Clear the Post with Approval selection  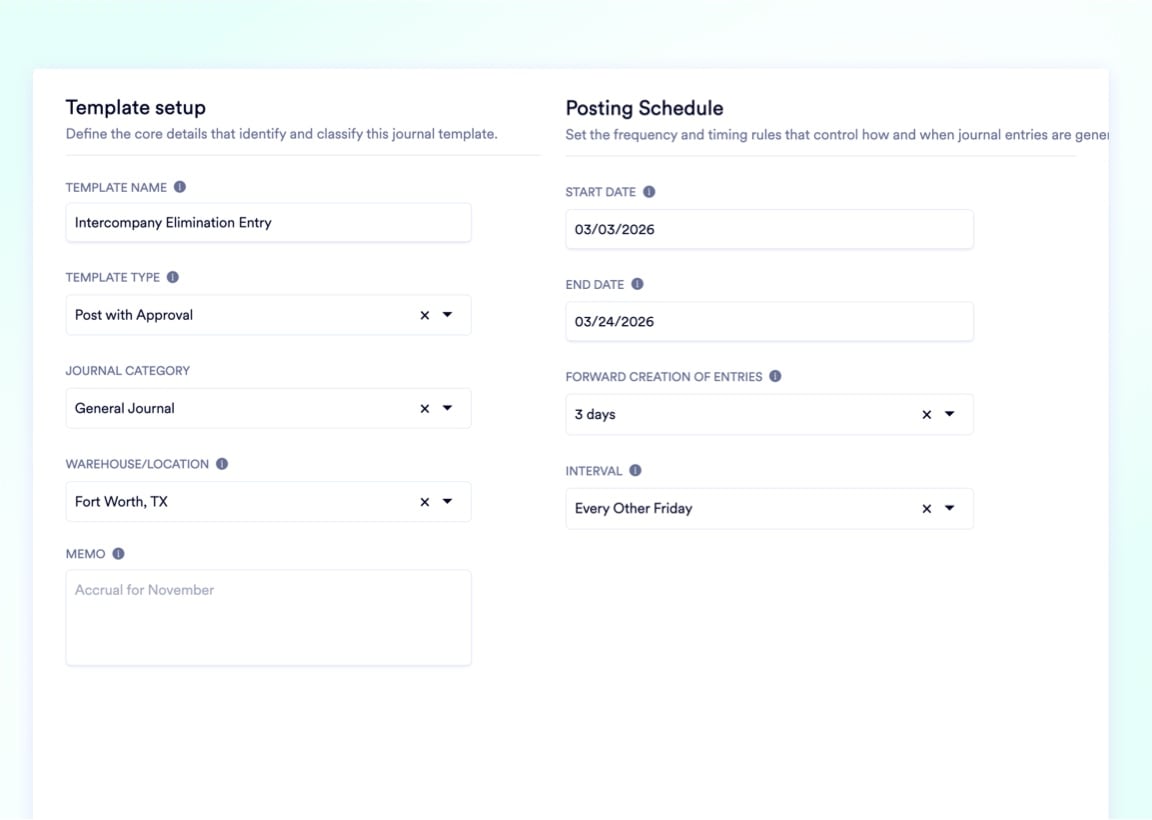pyautogui.click(x=425, y=315)
